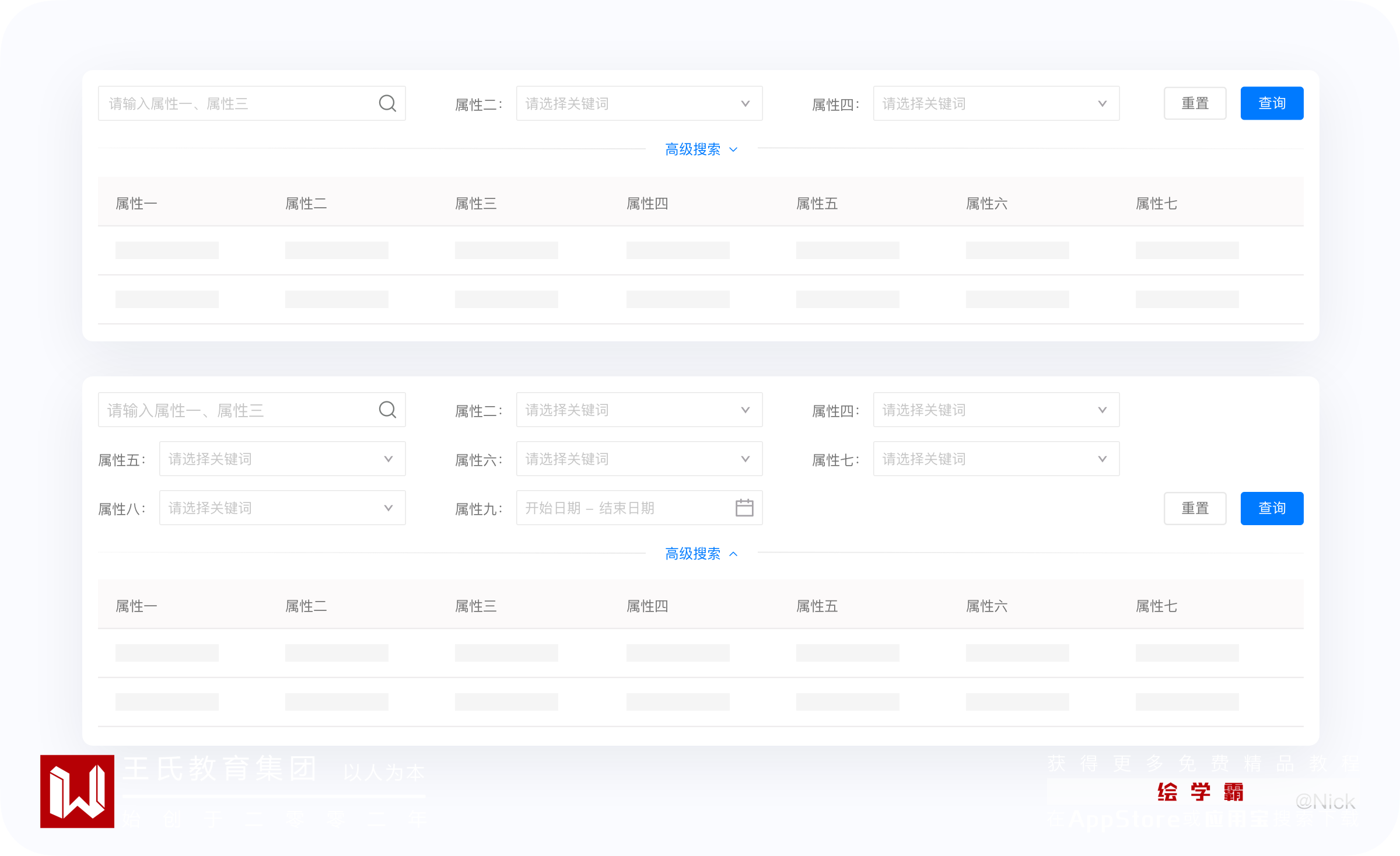Open the calendar icon for 属性九 date range
The width and height of the screenshot is (1400, 856).
[744, 508]
